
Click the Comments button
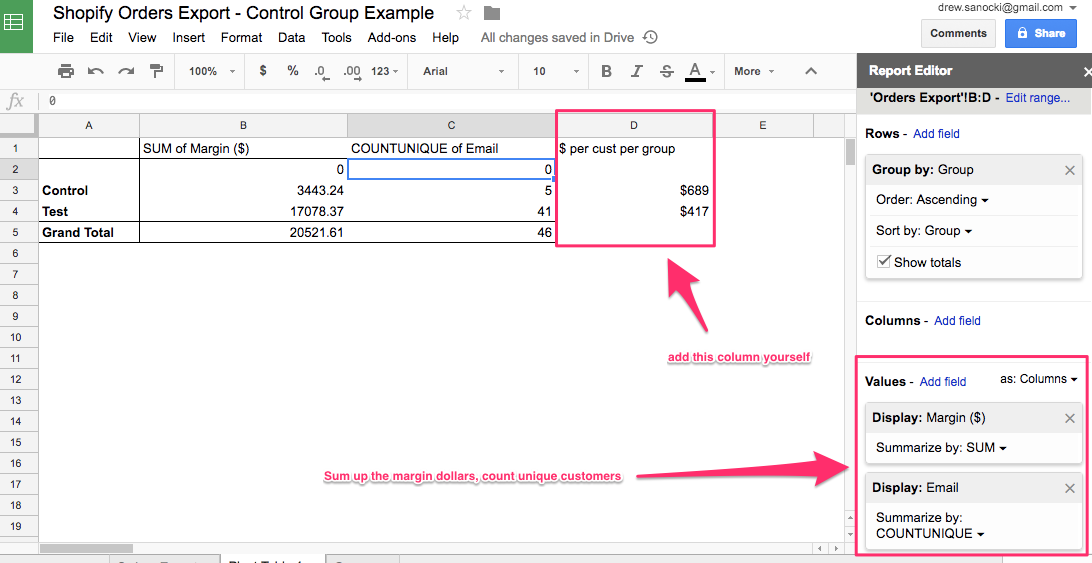pyautogui.click(x=958, y=33)
